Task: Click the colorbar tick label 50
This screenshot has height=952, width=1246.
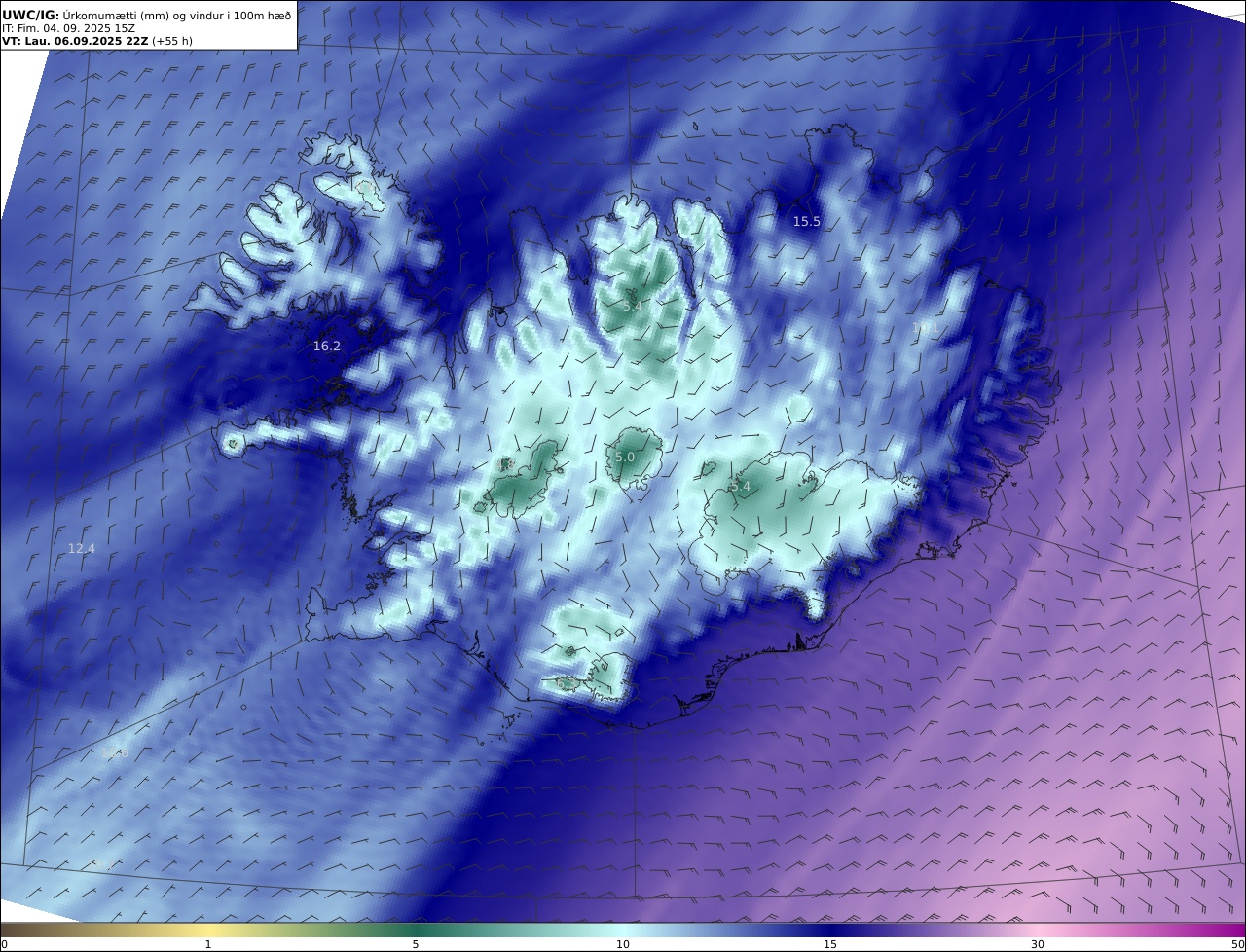Action: [1238, 944]
